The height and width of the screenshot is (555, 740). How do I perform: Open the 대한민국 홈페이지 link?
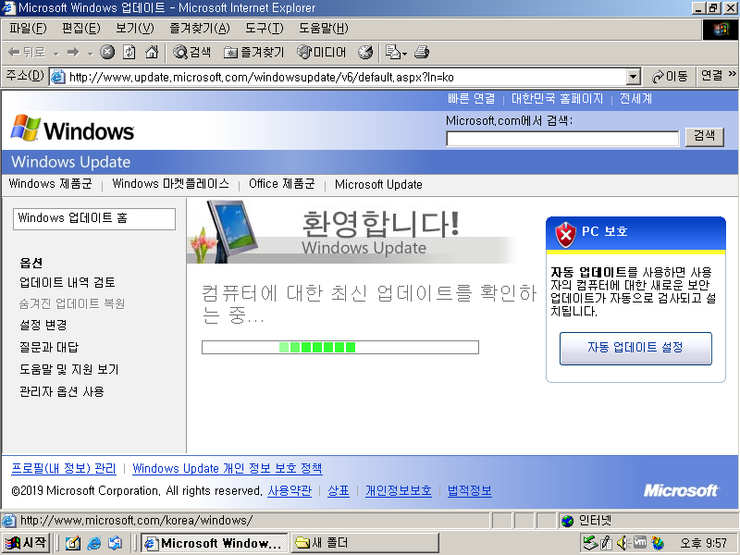557,99
